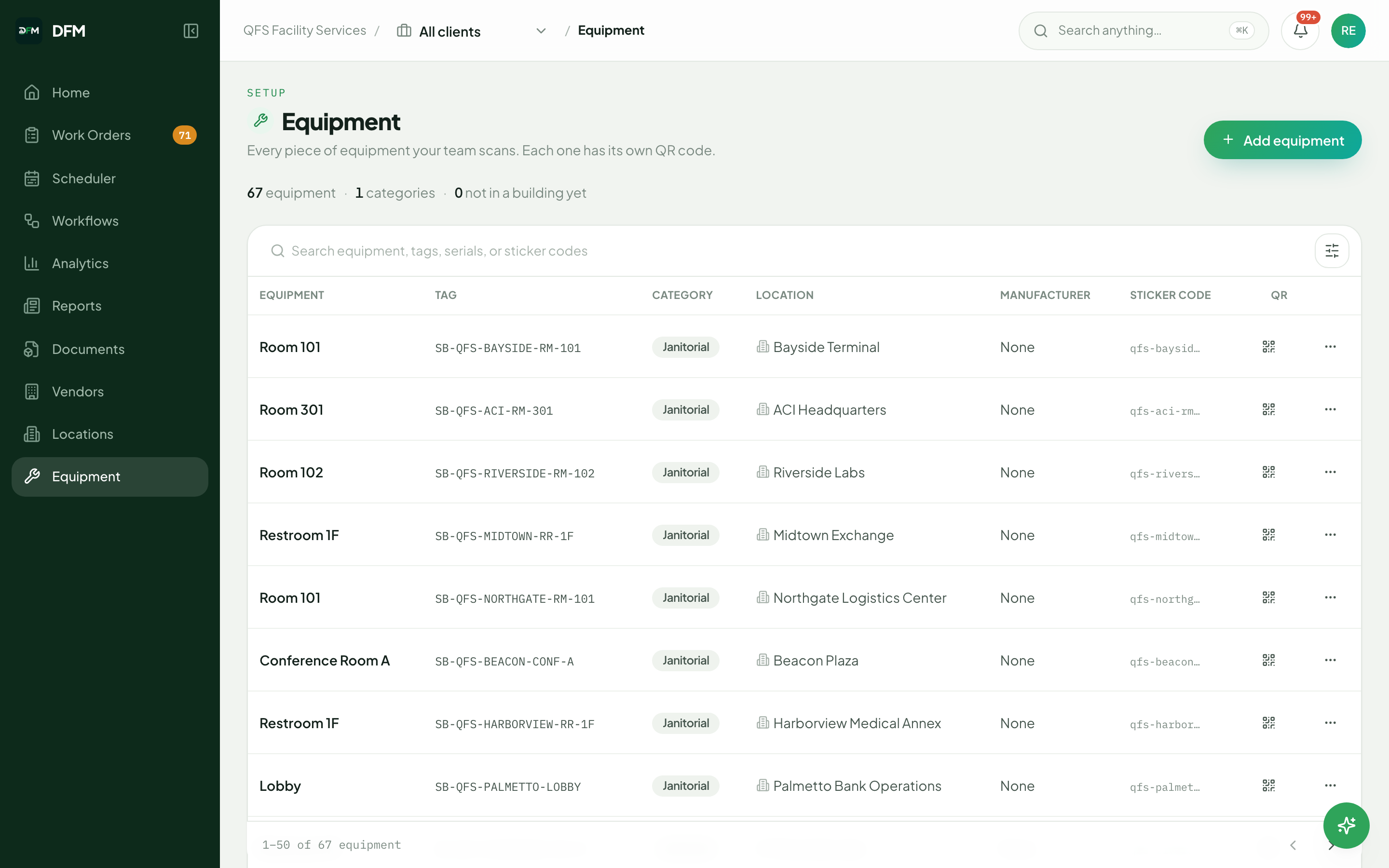
Task: Click the Add equipment button
Action: pos(1282,140)
